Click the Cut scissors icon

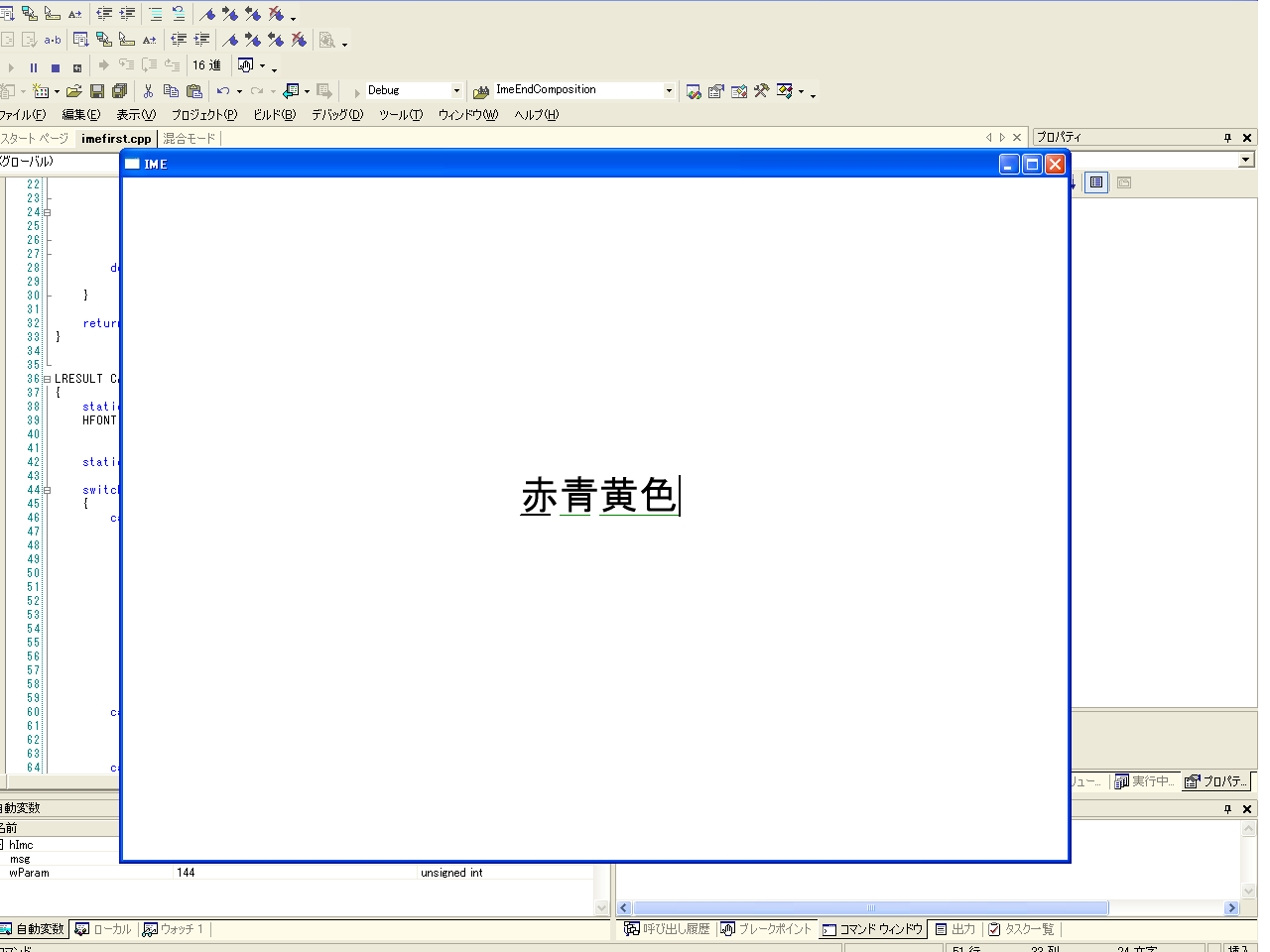click(x=148, y=91)
